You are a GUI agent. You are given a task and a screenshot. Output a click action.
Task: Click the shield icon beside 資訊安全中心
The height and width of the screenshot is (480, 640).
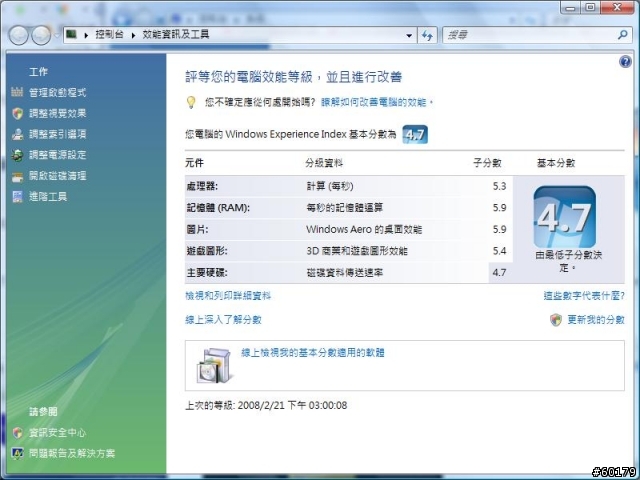click(x=17, y=433)
